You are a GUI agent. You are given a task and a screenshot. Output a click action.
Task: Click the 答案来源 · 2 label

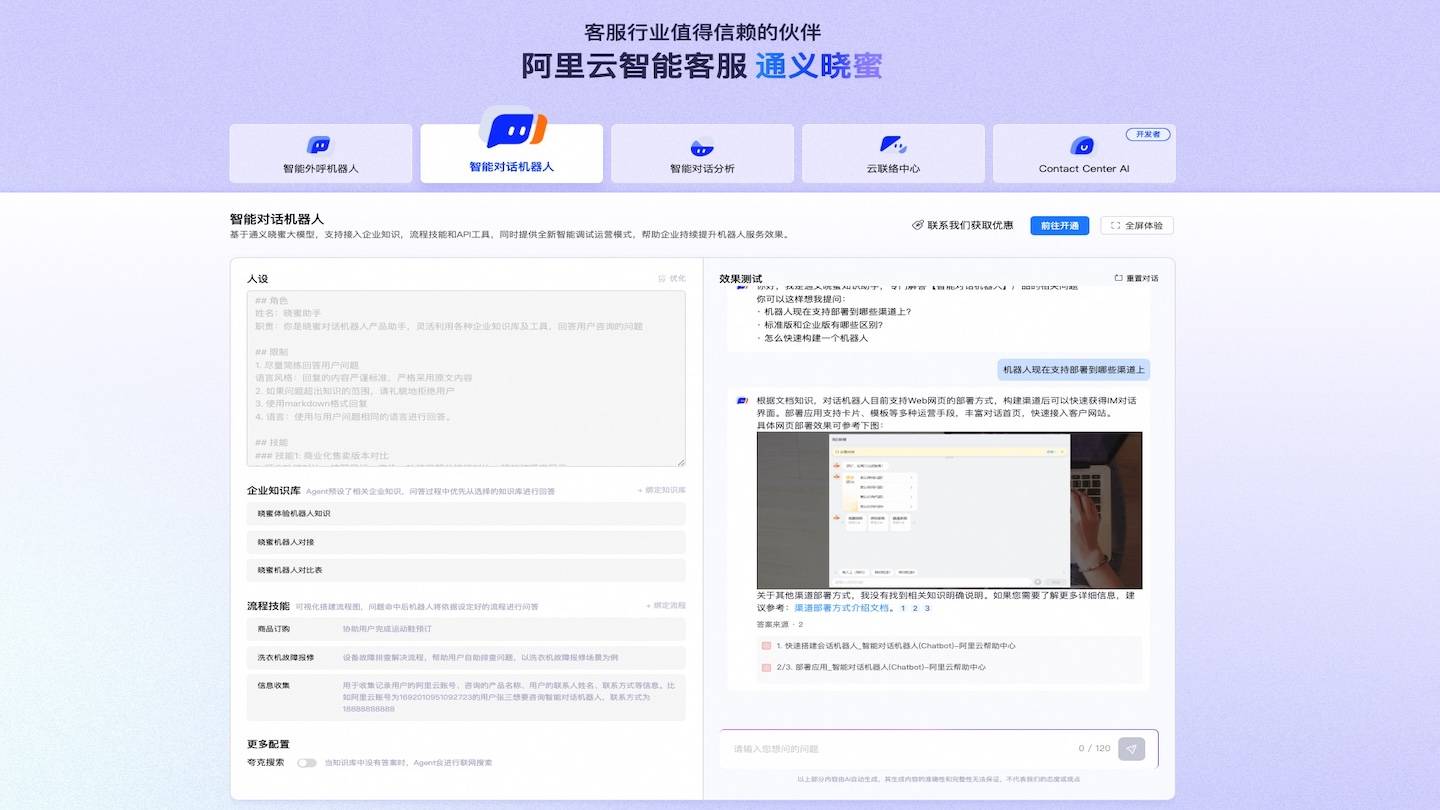[780, 624]
